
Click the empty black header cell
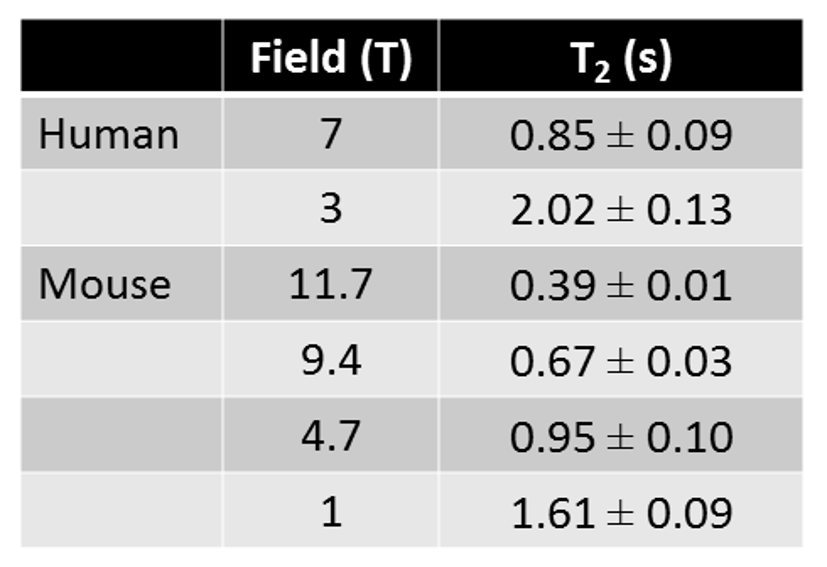pyautogui.click(x=121, y=57)
